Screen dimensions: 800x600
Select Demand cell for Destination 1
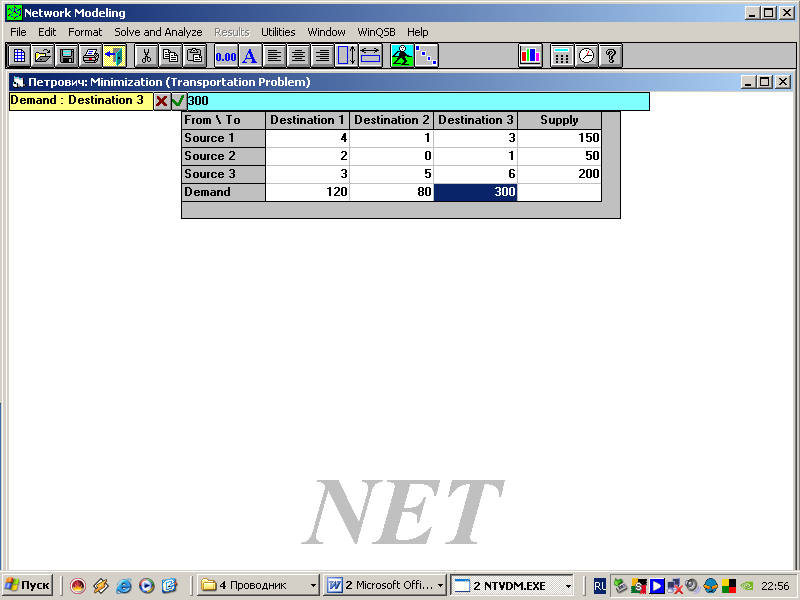tap(308, 192)
